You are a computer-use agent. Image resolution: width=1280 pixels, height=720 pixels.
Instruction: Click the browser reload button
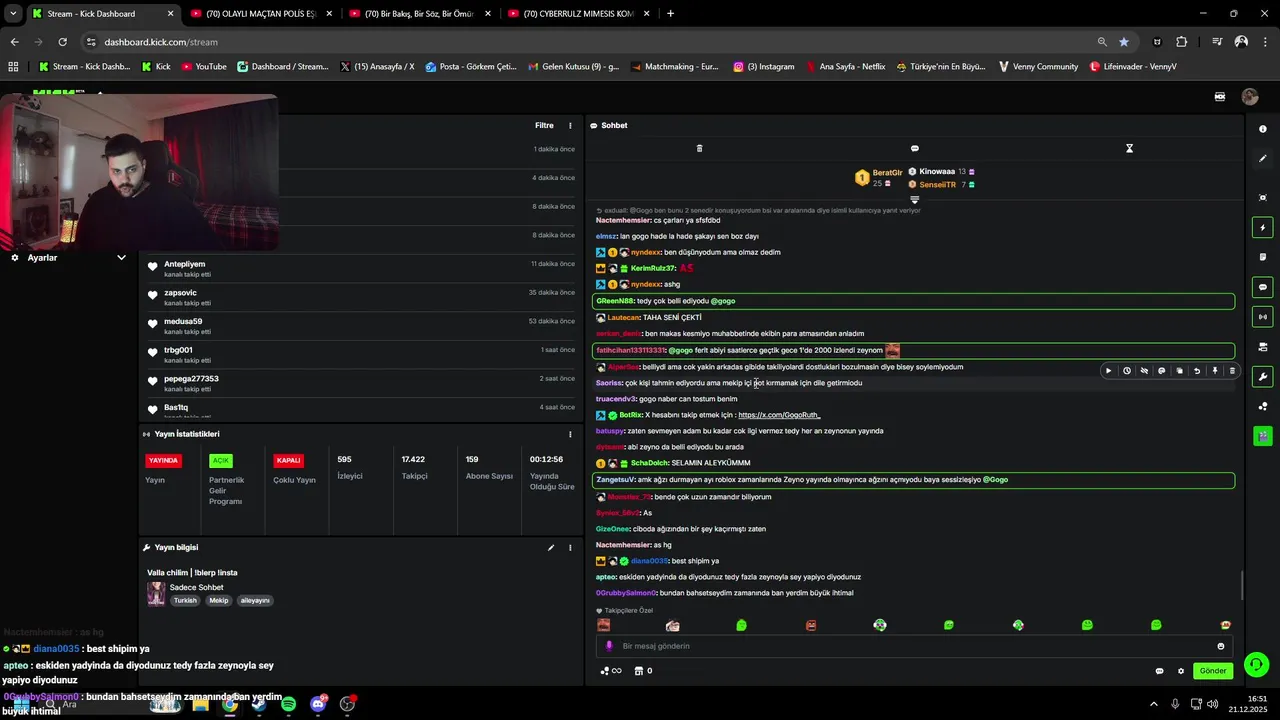[62, 42]
